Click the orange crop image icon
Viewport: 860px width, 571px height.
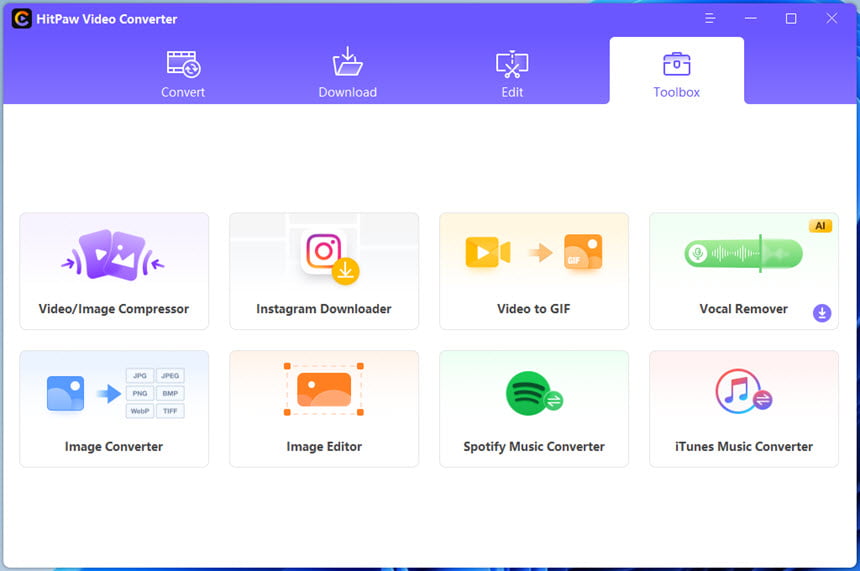324,389
